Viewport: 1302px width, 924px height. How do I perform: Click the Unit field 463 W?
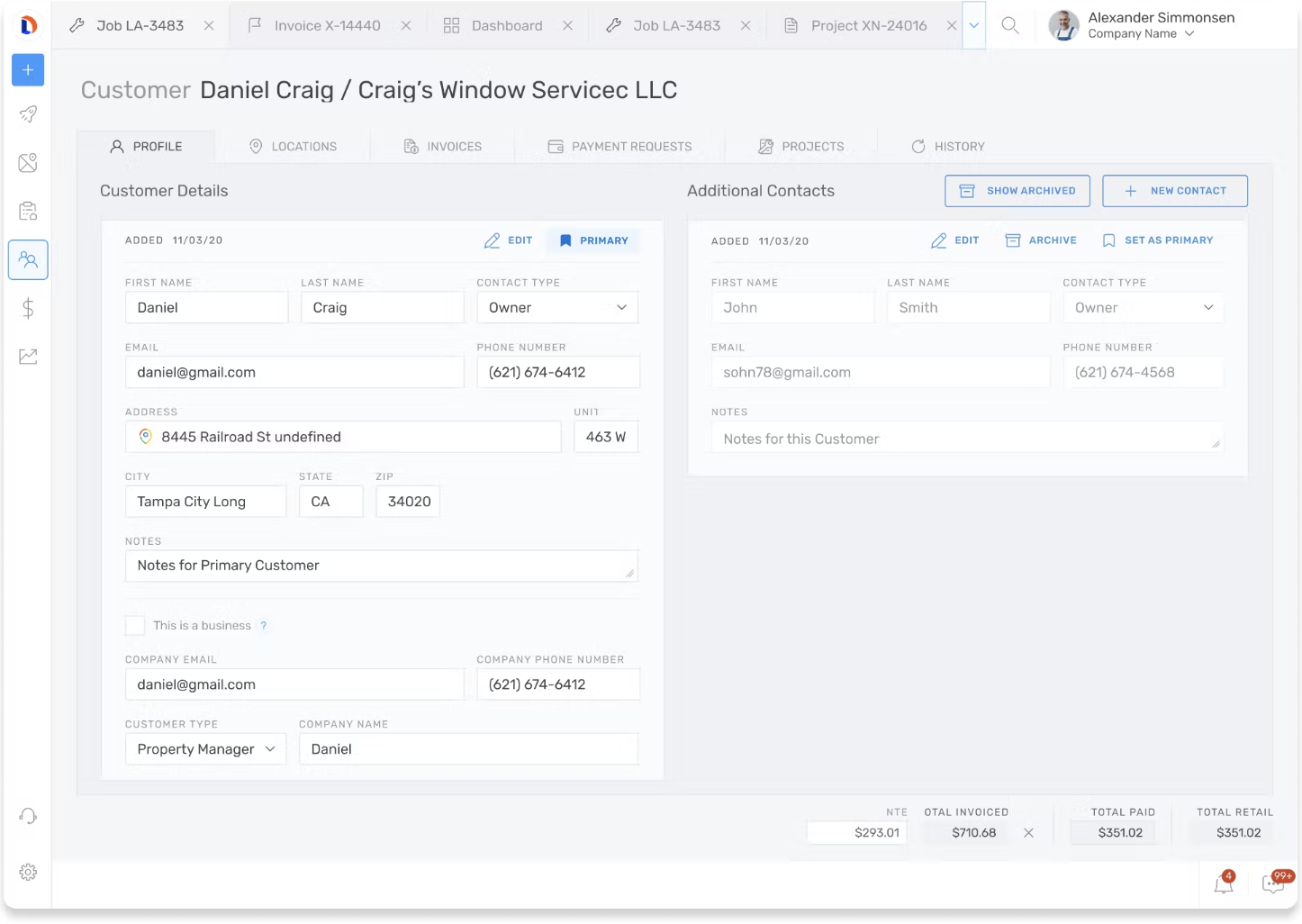point(606,437)
